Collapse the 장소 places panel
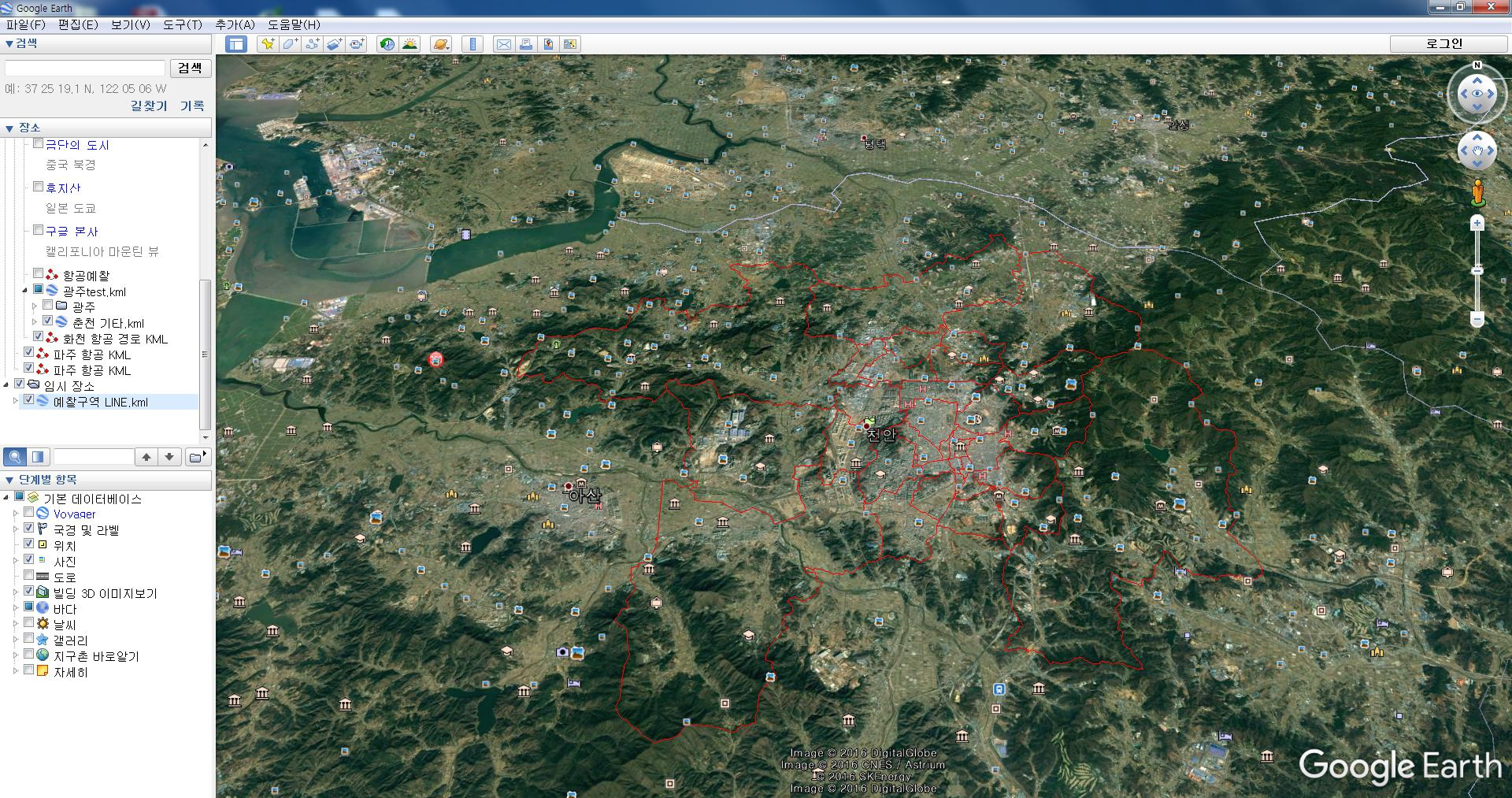The image size is (1512, 798). click(9, 128)
